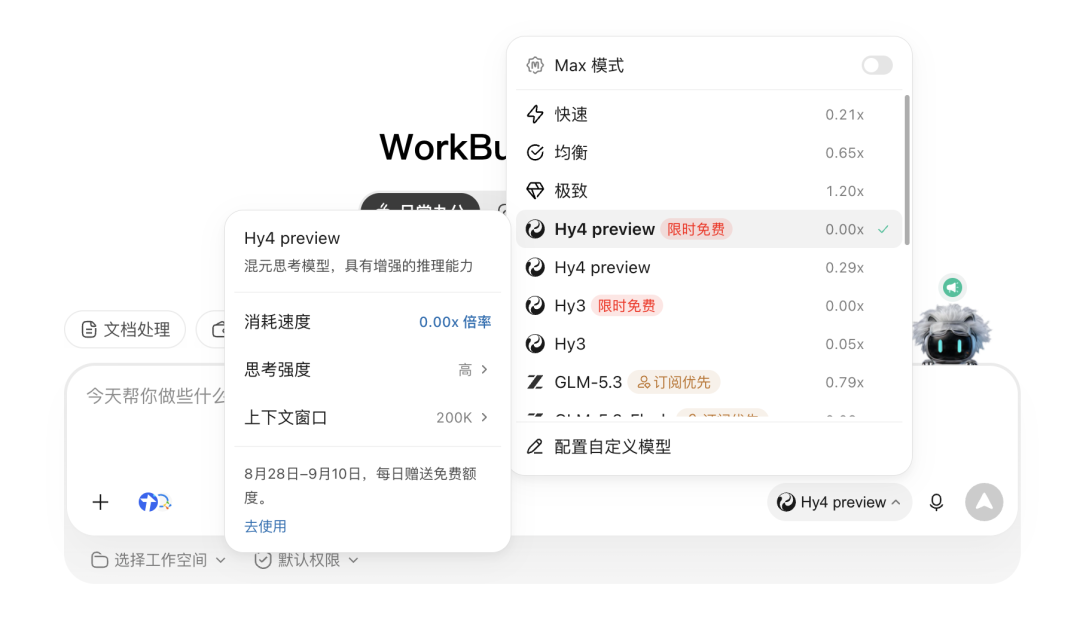Select the 极致 diamond mode
This screenshot has width=1080, height=618.
[708, 191]
